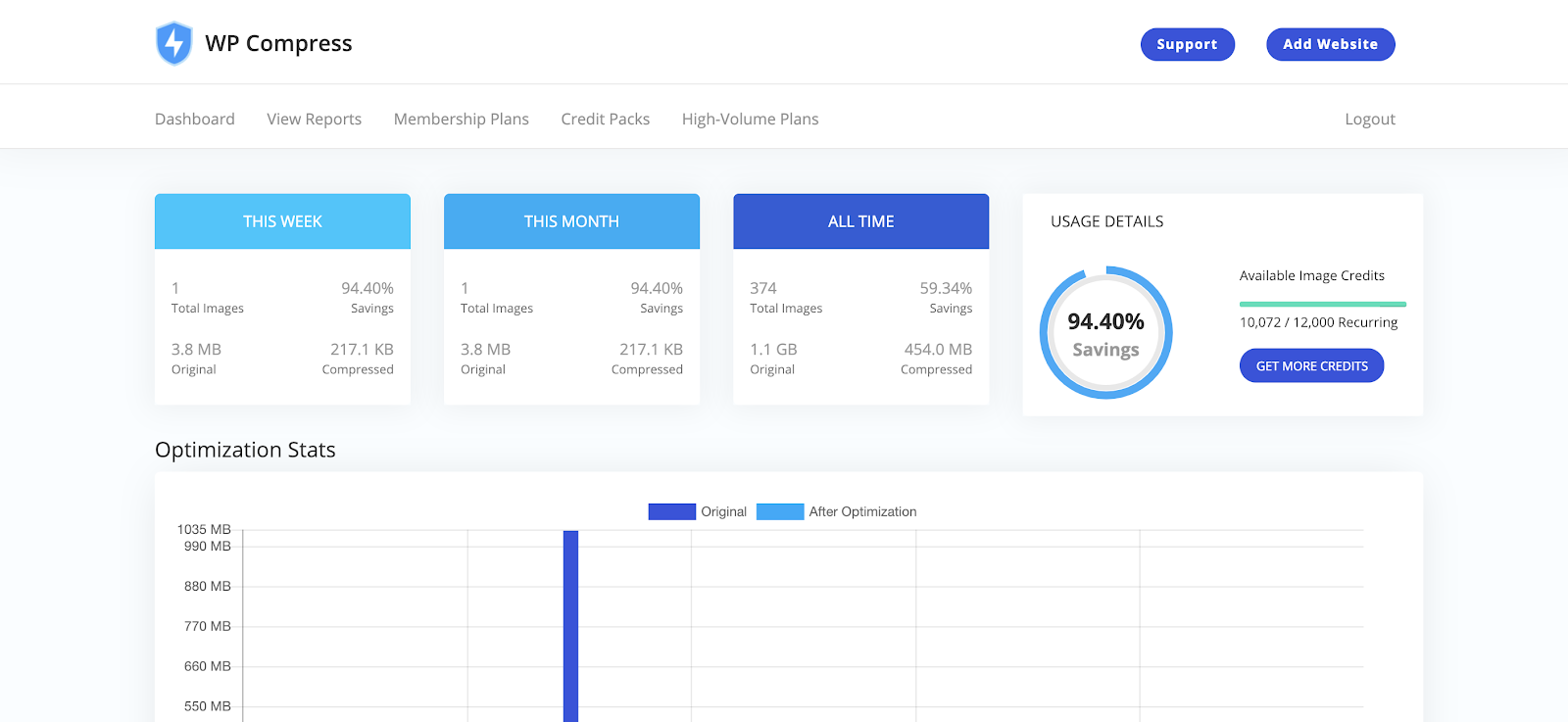Click the 770 MB axis label
1568x722 pixels.
[208, 626]
